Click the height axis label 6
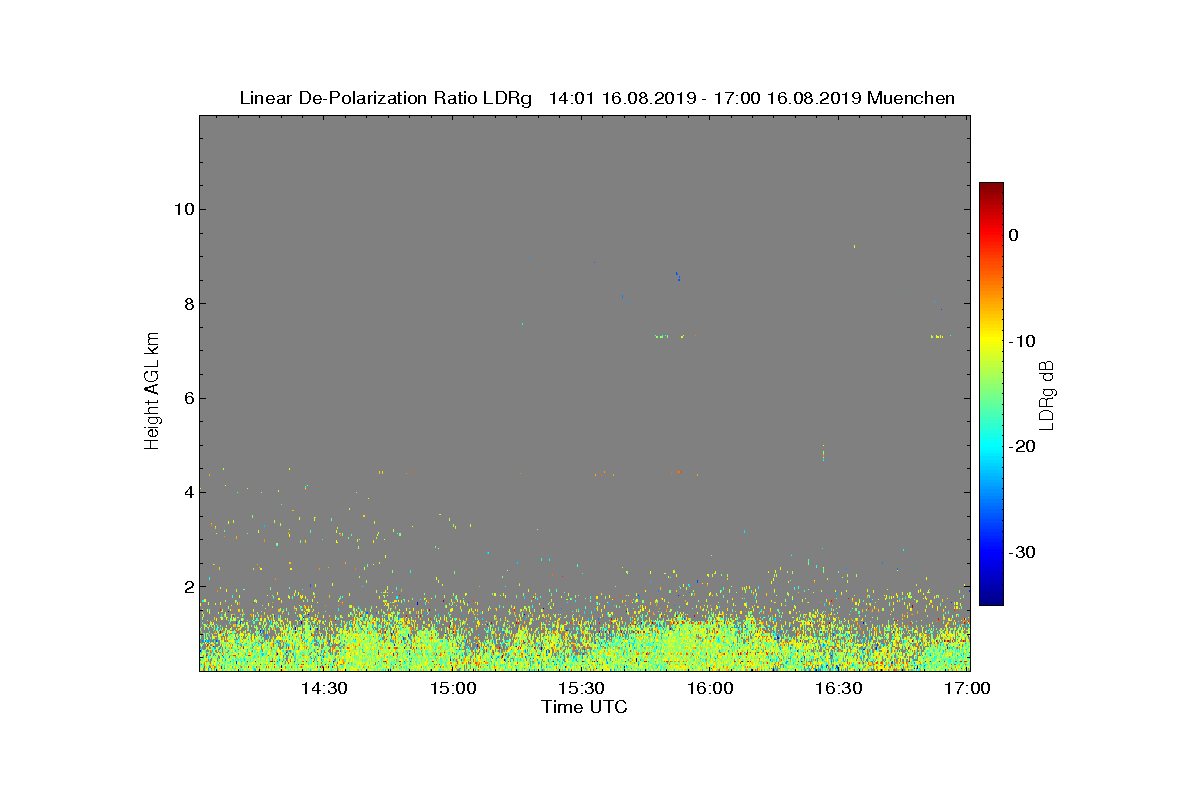1200x800 pixels. click(x=188, y=398)
